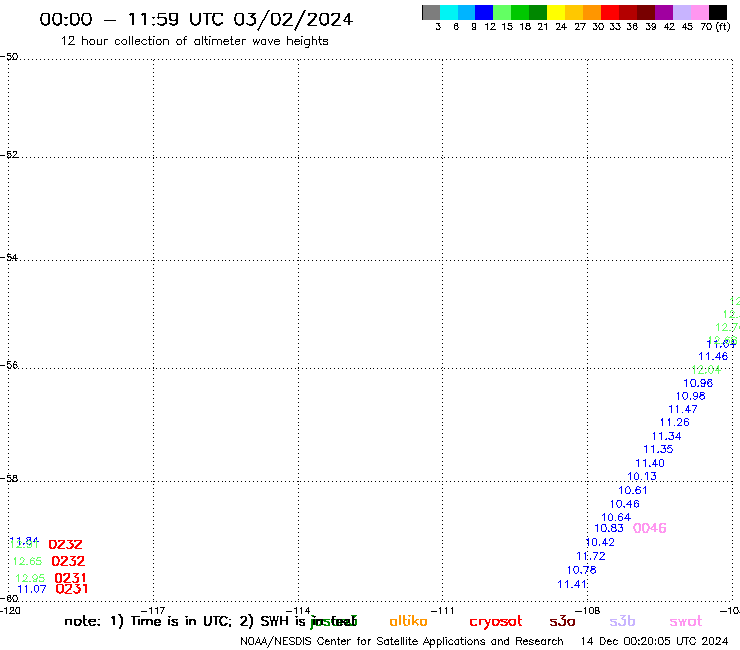The height and width of the screenshot is (650, 740).
Task: Select the cyan swatch in the wave height scale
Action: point(449,12)
